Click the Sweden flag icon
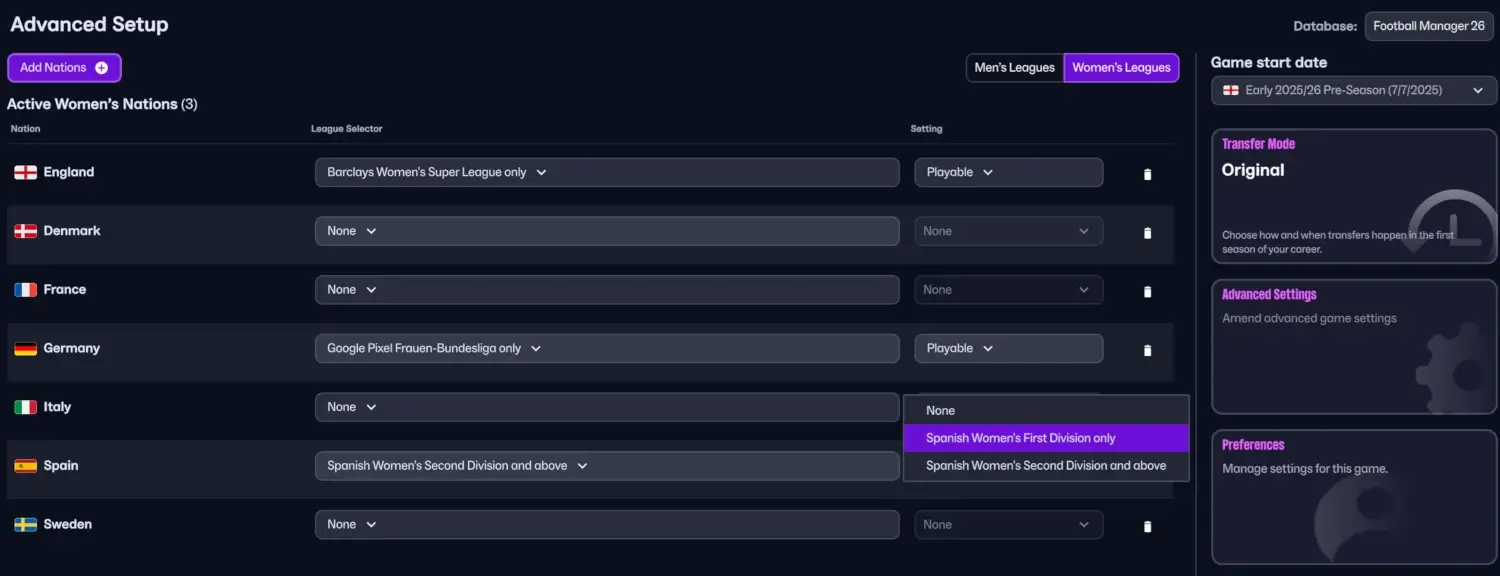Image resolution: width=1500 pixels, height=576 pixels. (25, 524)
